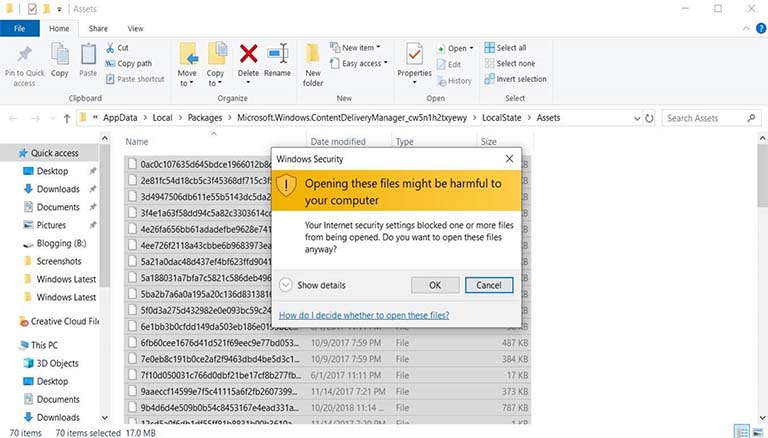Screen dimensions: 768x438
Task: Click Pin to Quick access icon
Action: (24, 54)
